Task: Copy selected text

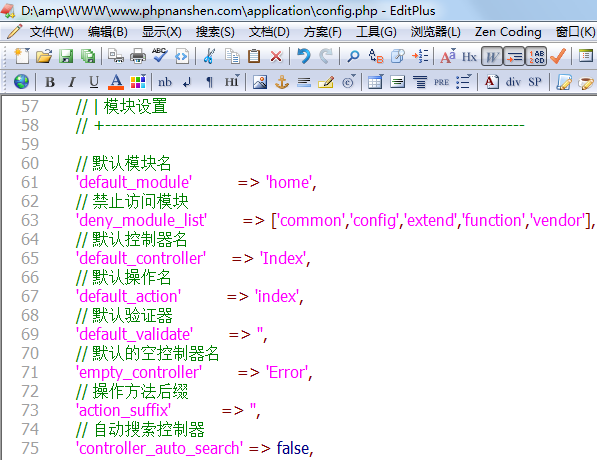Action: tap(232, 56)
